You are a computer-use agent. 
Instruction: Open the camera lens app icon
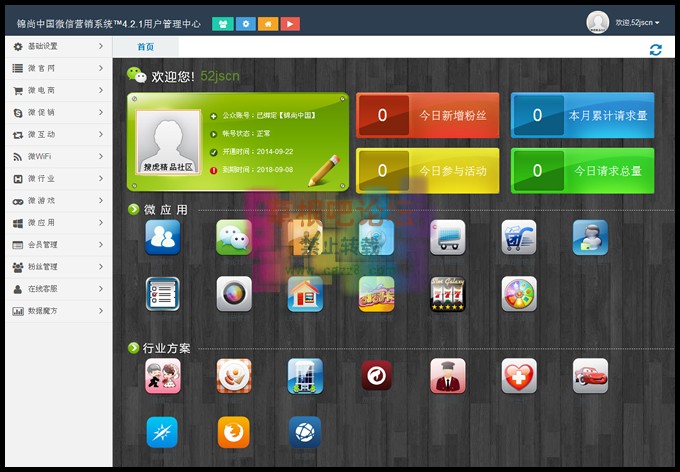point(234,294)
